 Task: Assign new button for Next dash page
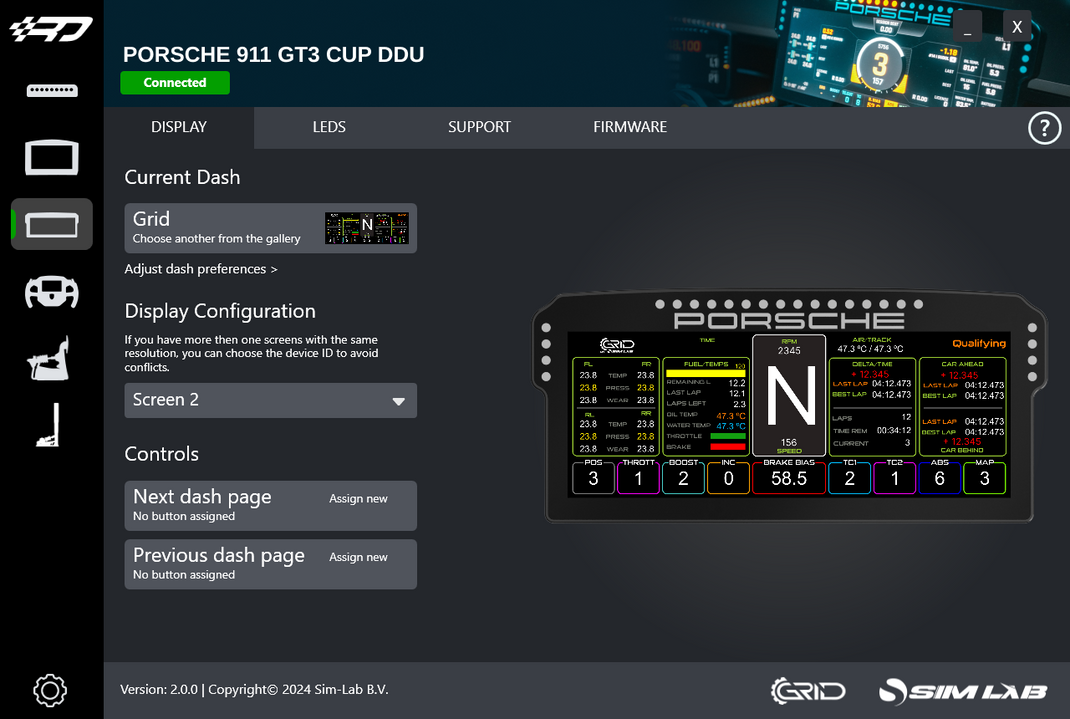point(358,498)
